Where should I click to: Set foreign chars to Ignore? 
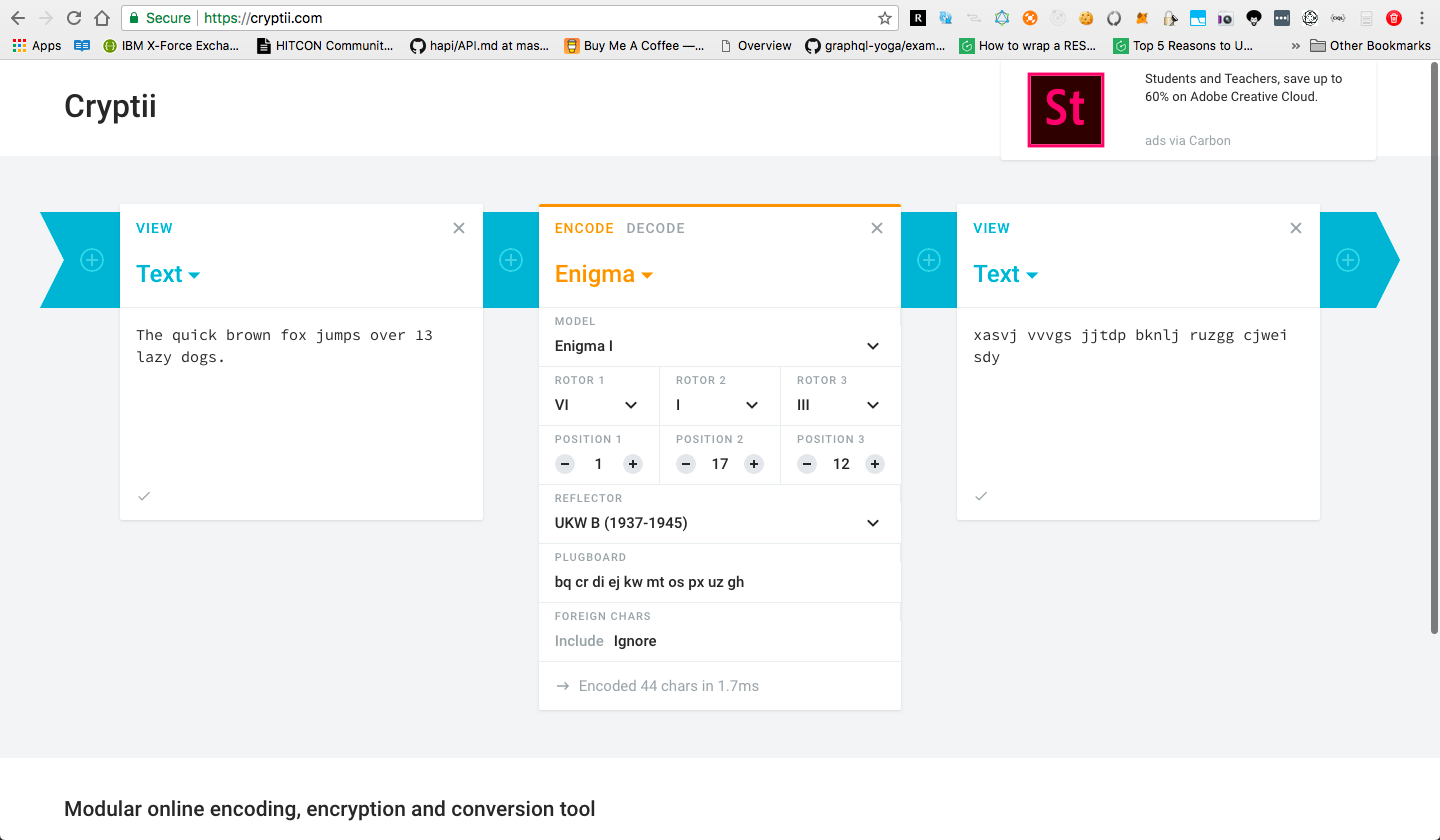tap(635, 641)
